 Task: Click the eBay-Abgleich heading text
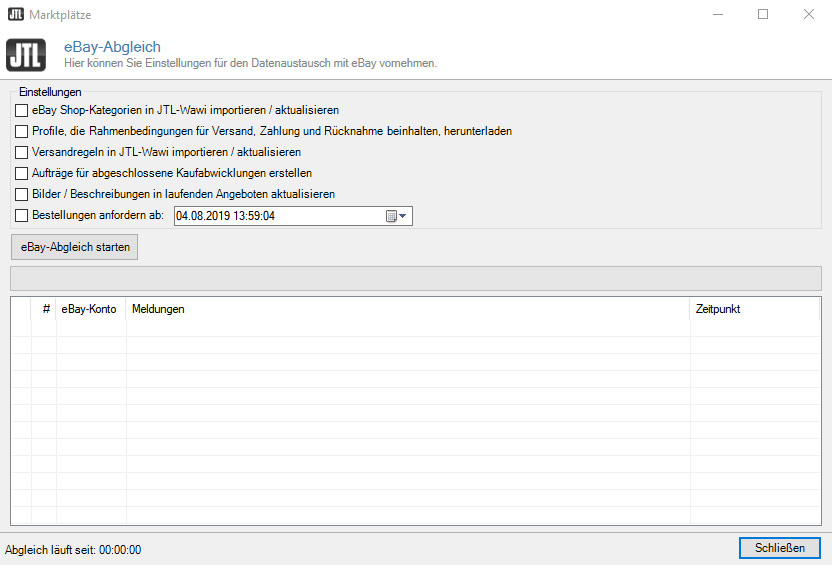(112, 47)
